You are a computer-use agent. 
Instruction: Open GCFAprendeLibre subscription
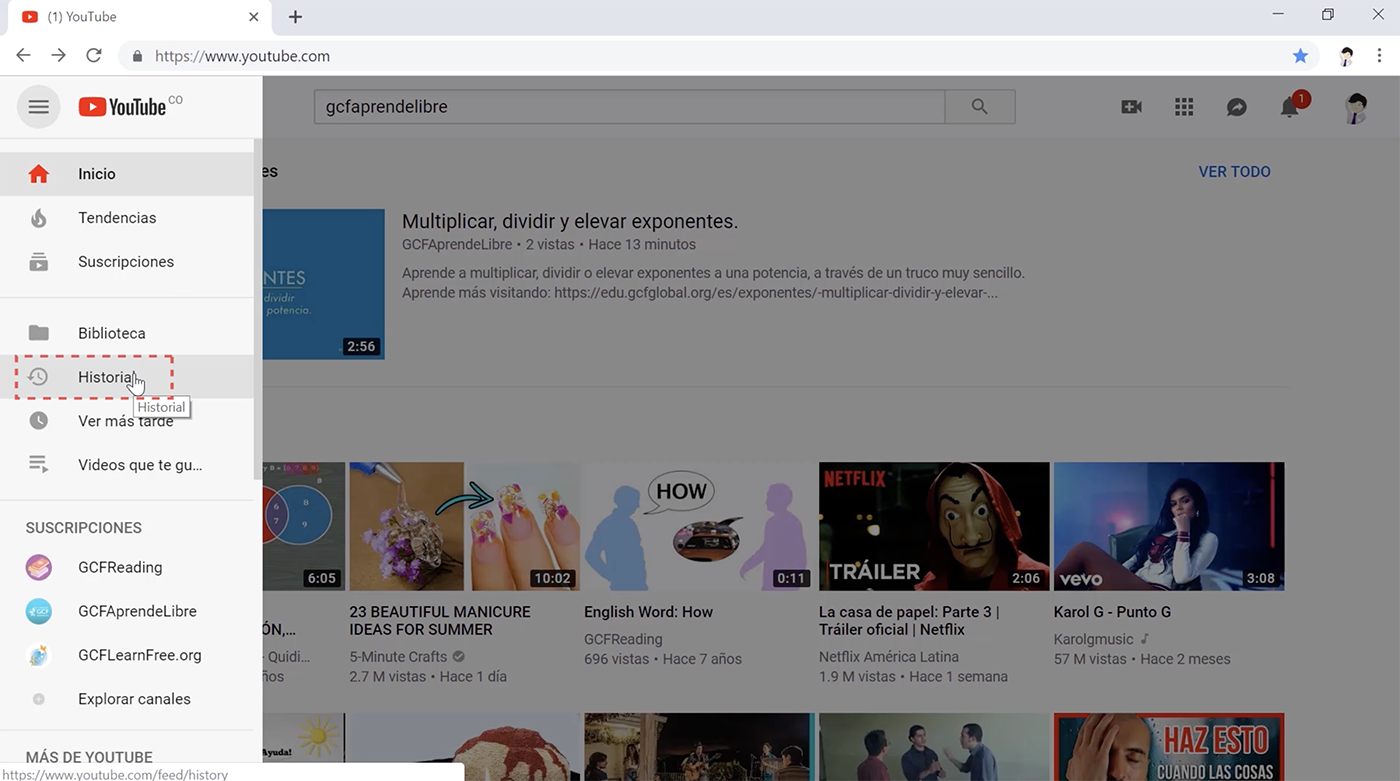pyautogui.click(x=127, y=611)
